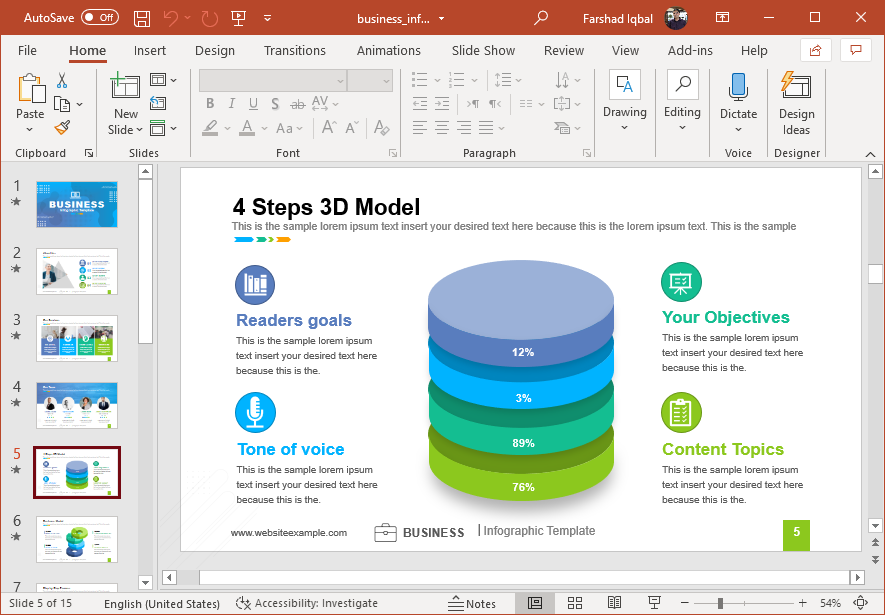Expand the Drawing dropdown
The image size is (885, 615).
(x=625, y=128)
